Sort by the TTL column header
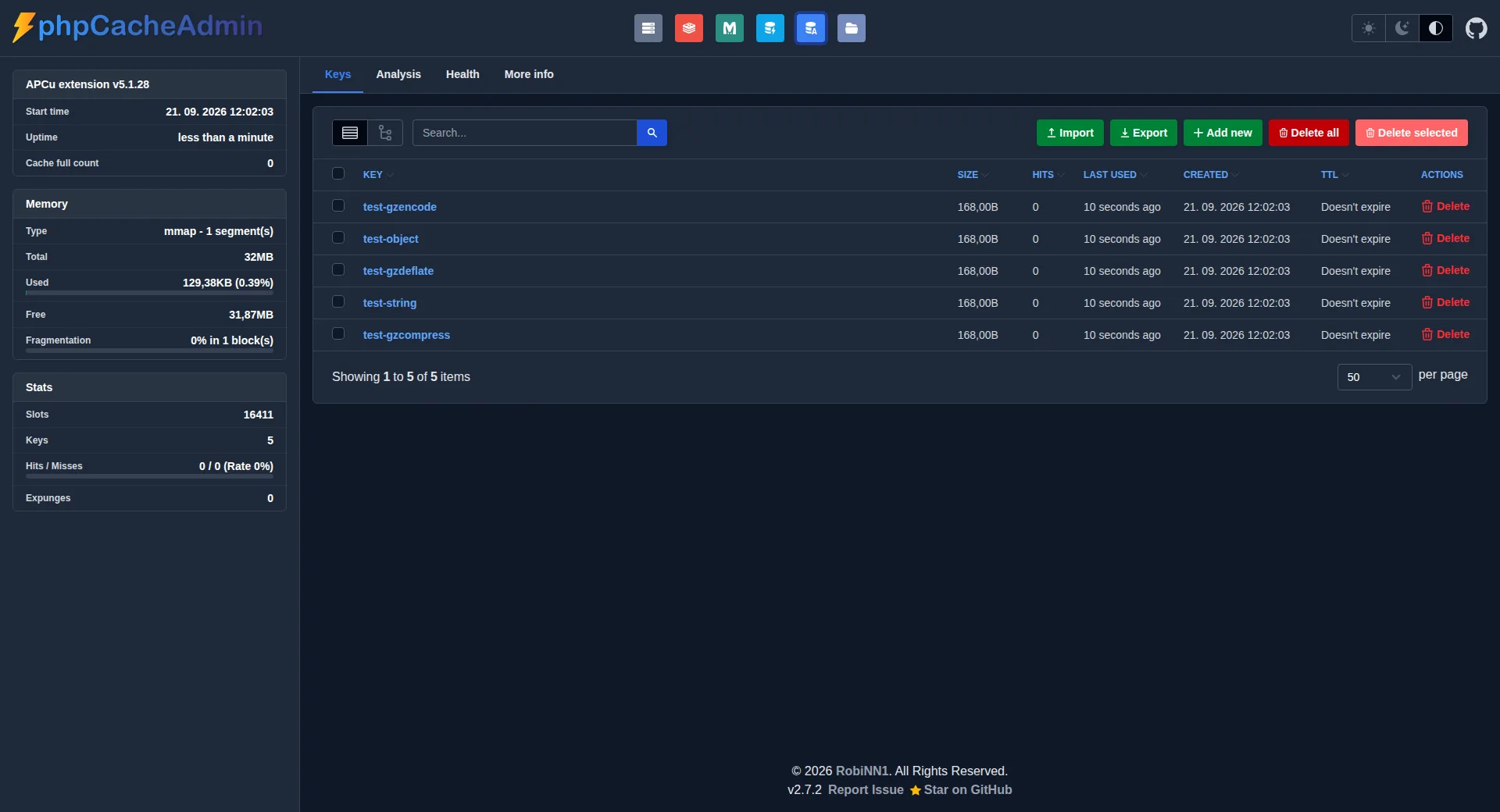1500x812 pixels. point(1334,175)
